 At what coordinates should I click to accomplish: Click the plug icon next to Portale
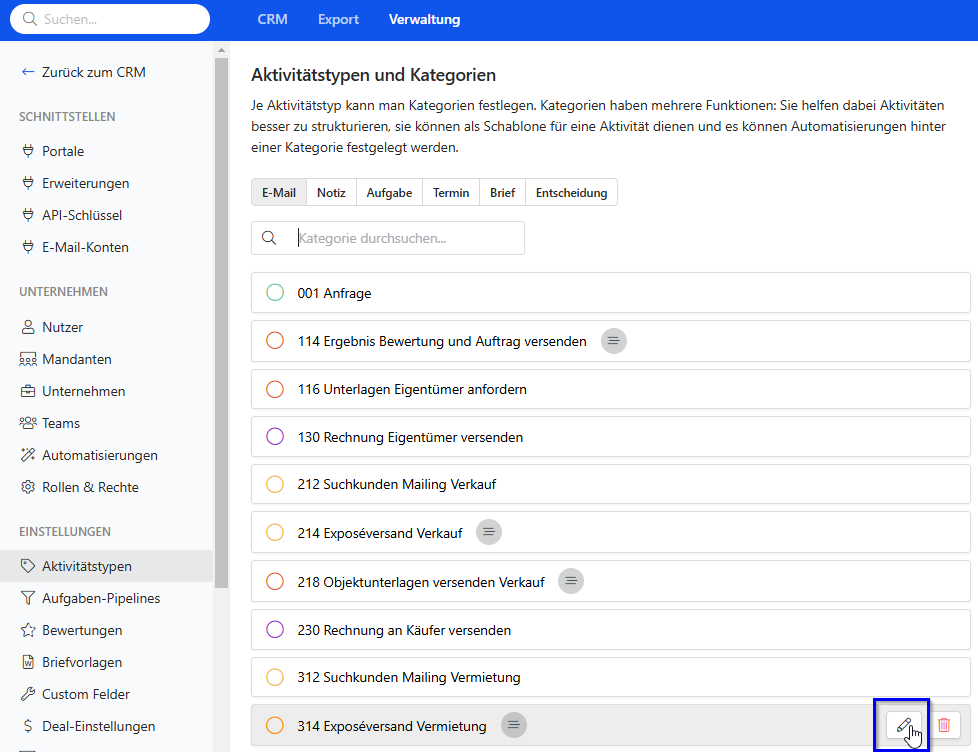pyautogui.click(x=27, y=151)
